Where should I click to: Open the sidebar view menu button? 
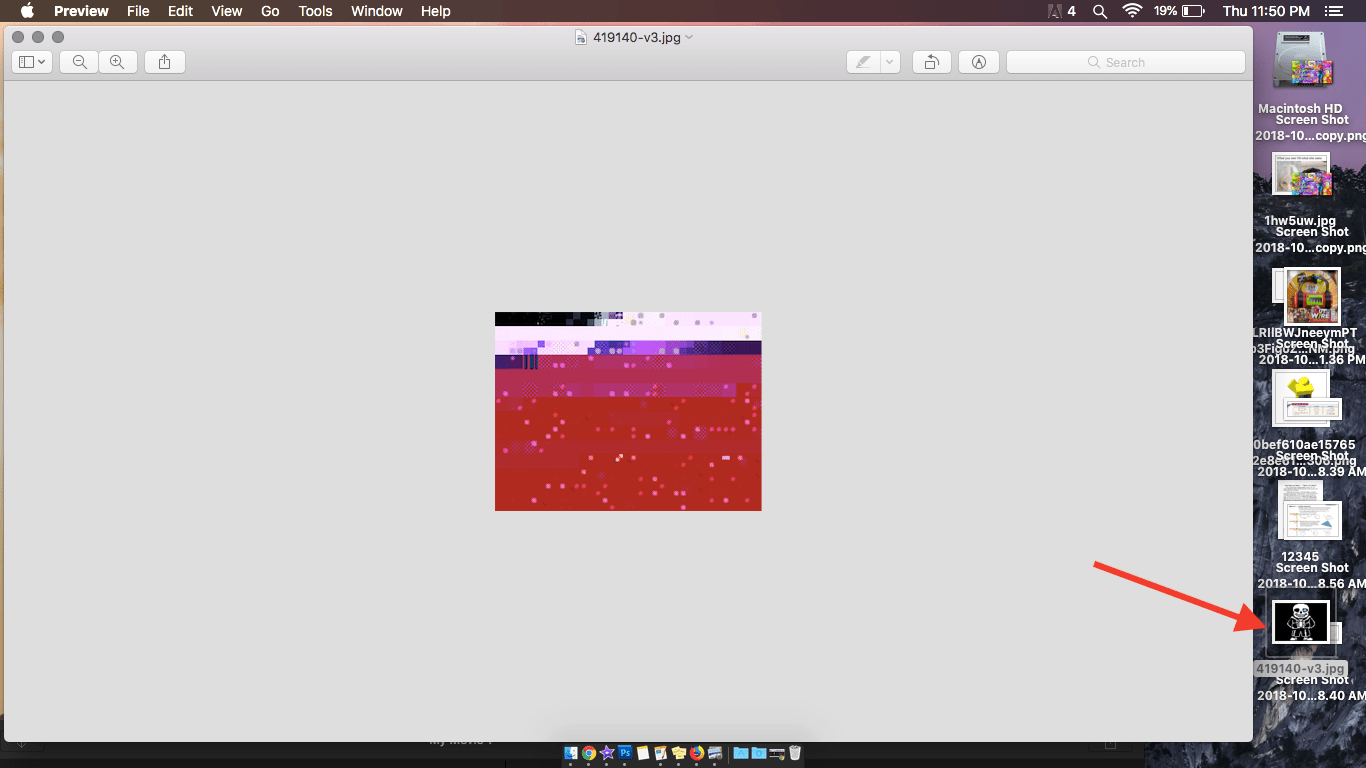click(32, 62)
